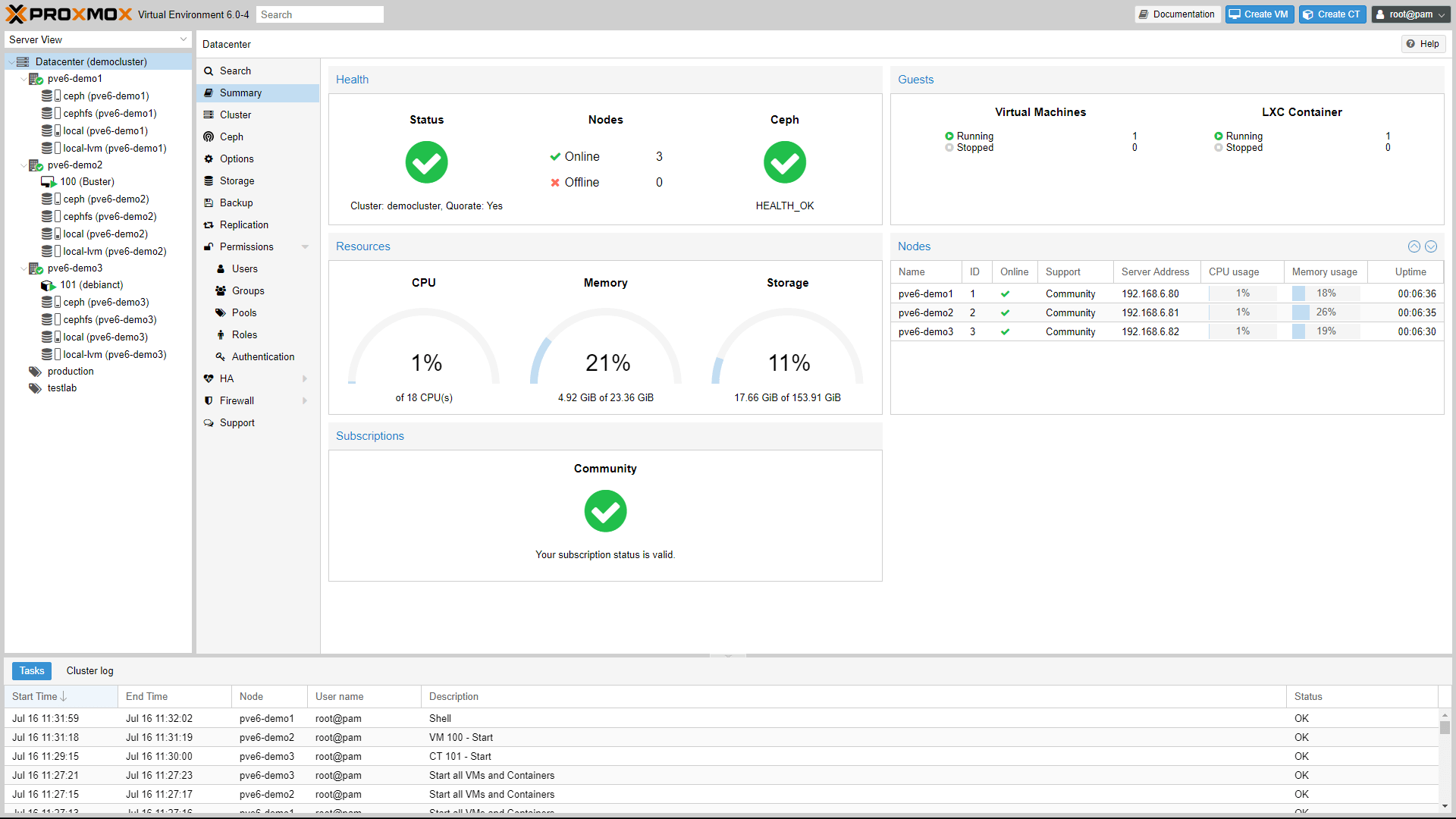Viewport: 1456px width, 819px height.
Task: Toggle the Stopped radio button for LXC Container
Action: pyautogui.click(x=1219, y=147)
